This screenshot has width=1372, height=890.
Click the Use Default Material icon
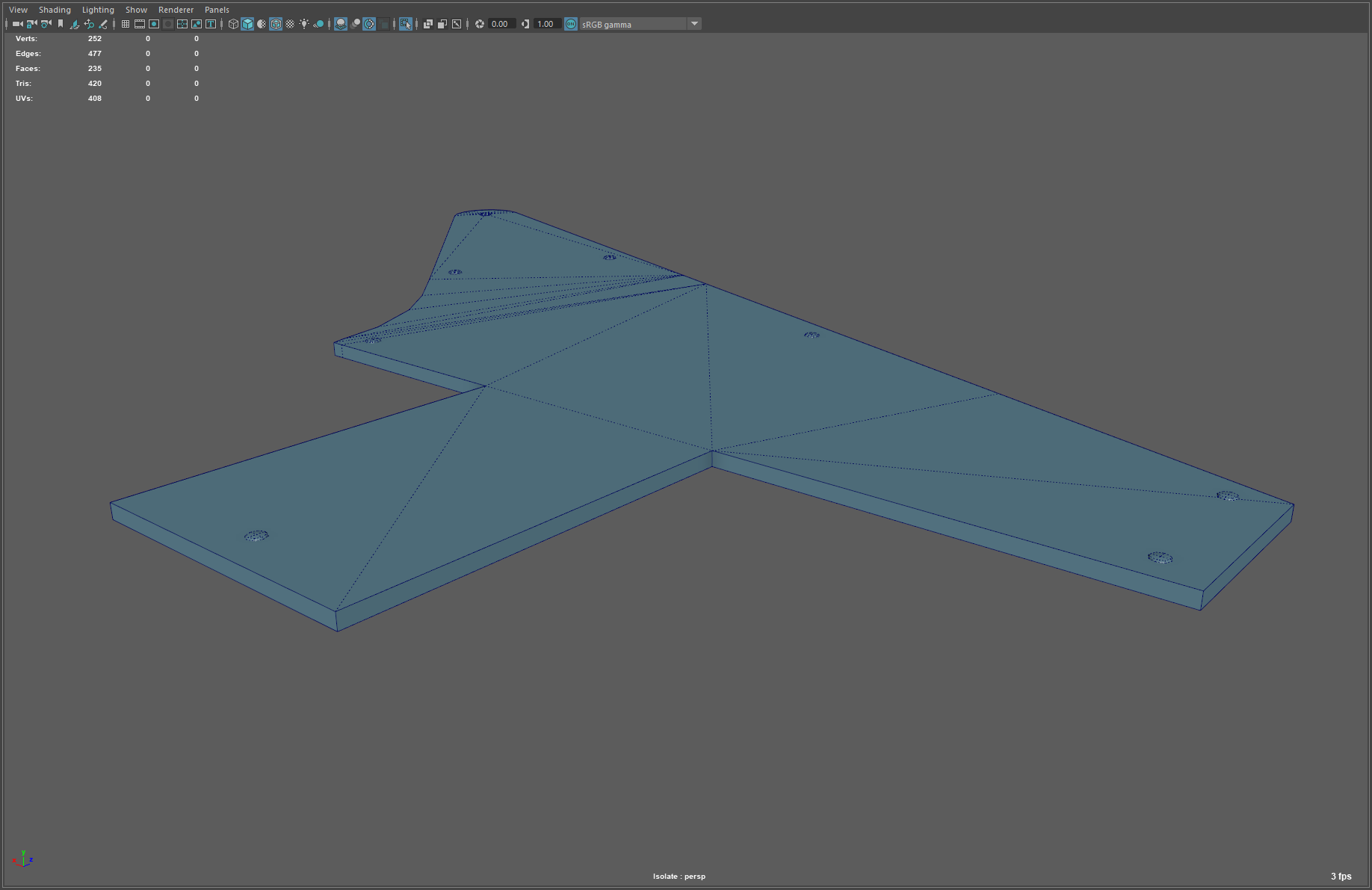(262, 24)
